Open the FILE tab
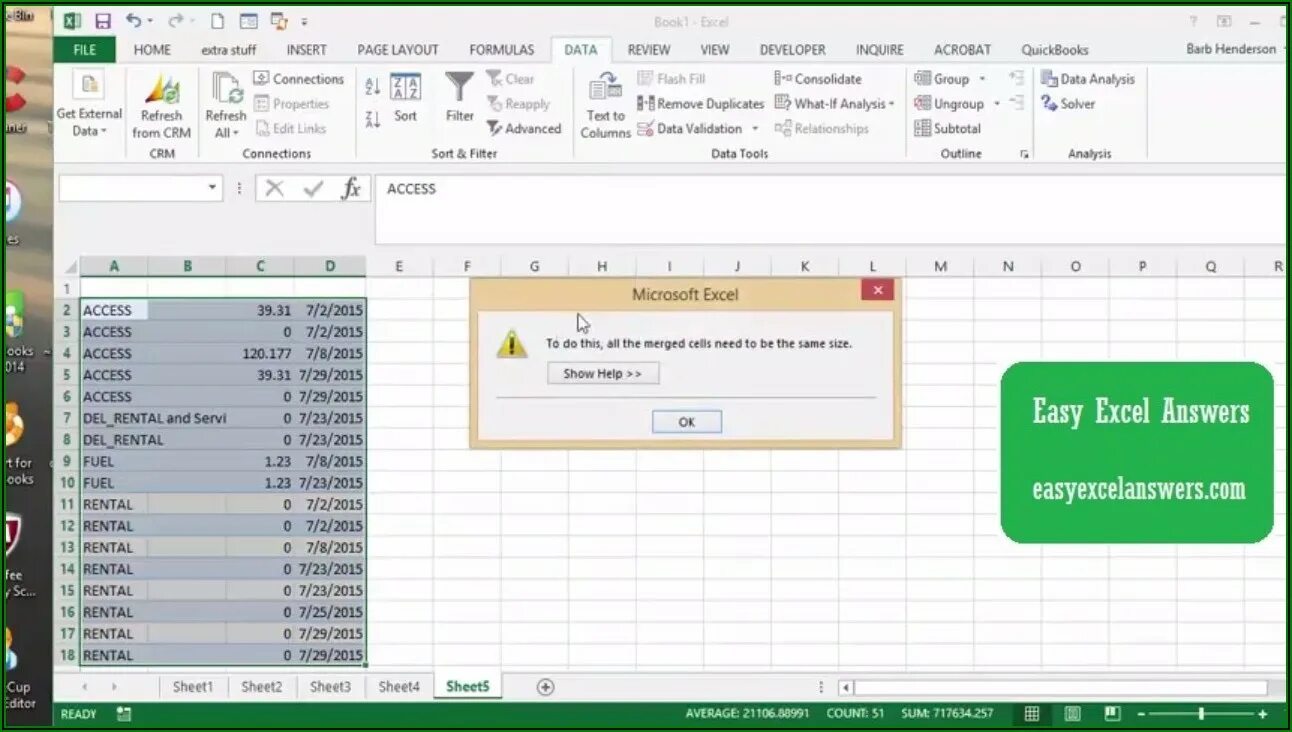 (85, 50)
